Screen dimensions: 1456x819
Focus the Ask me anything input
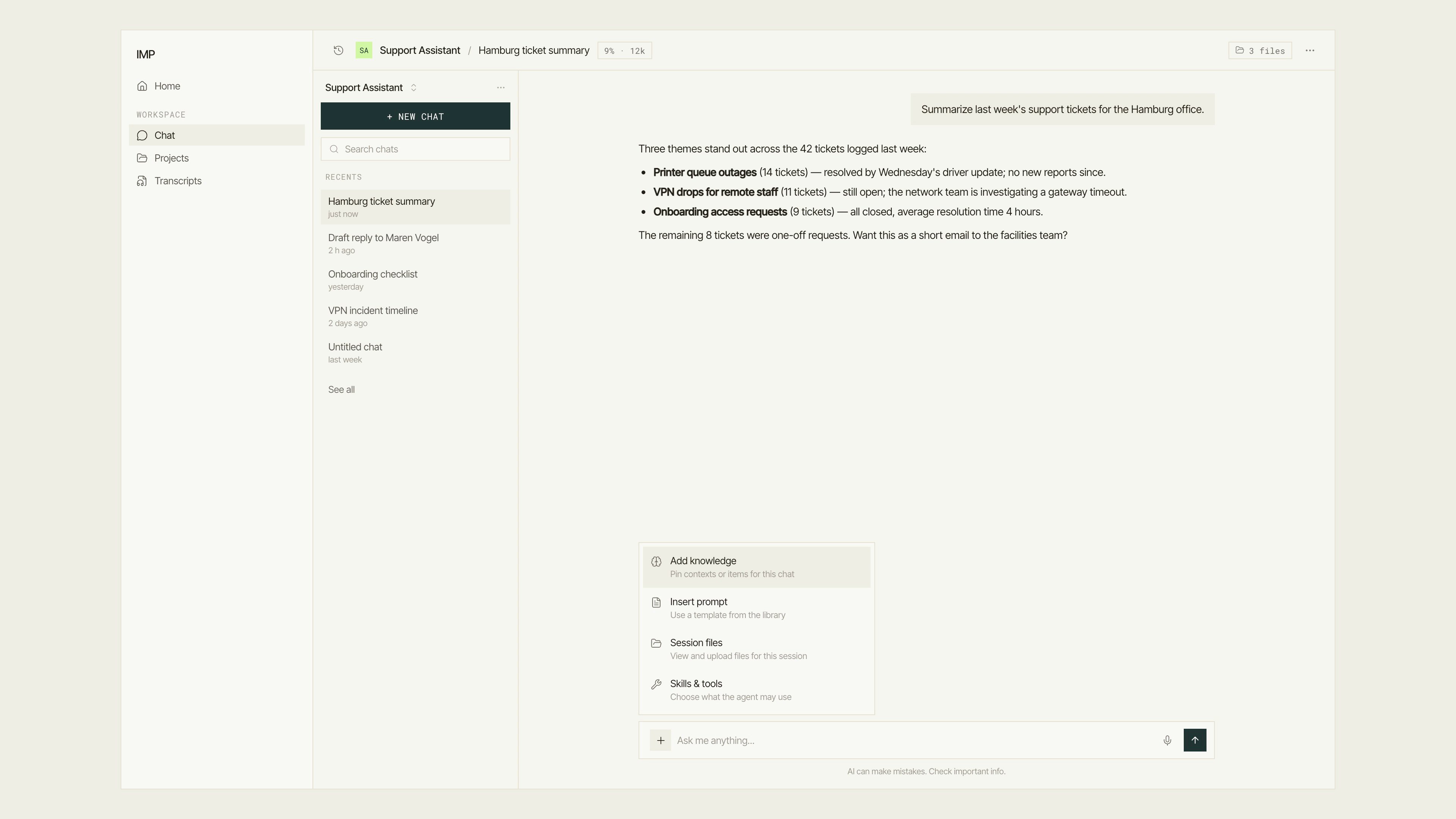click(x=916, y=741)
